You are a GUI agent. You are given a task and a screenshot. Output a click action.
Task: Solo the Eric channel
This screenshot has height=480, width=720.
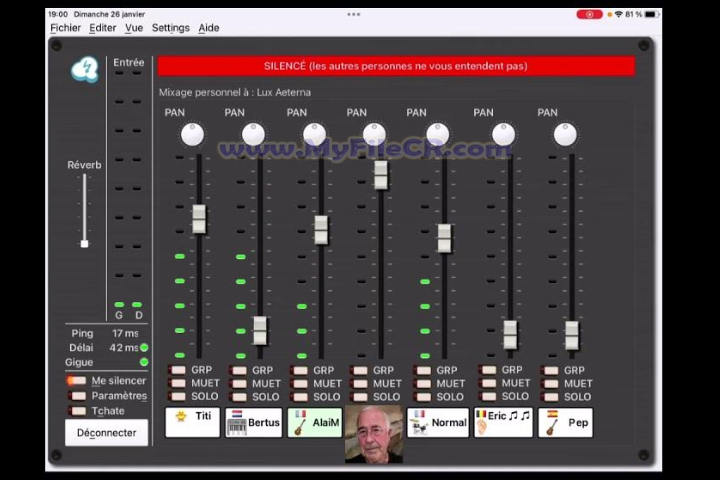click(x=488, y=396)
